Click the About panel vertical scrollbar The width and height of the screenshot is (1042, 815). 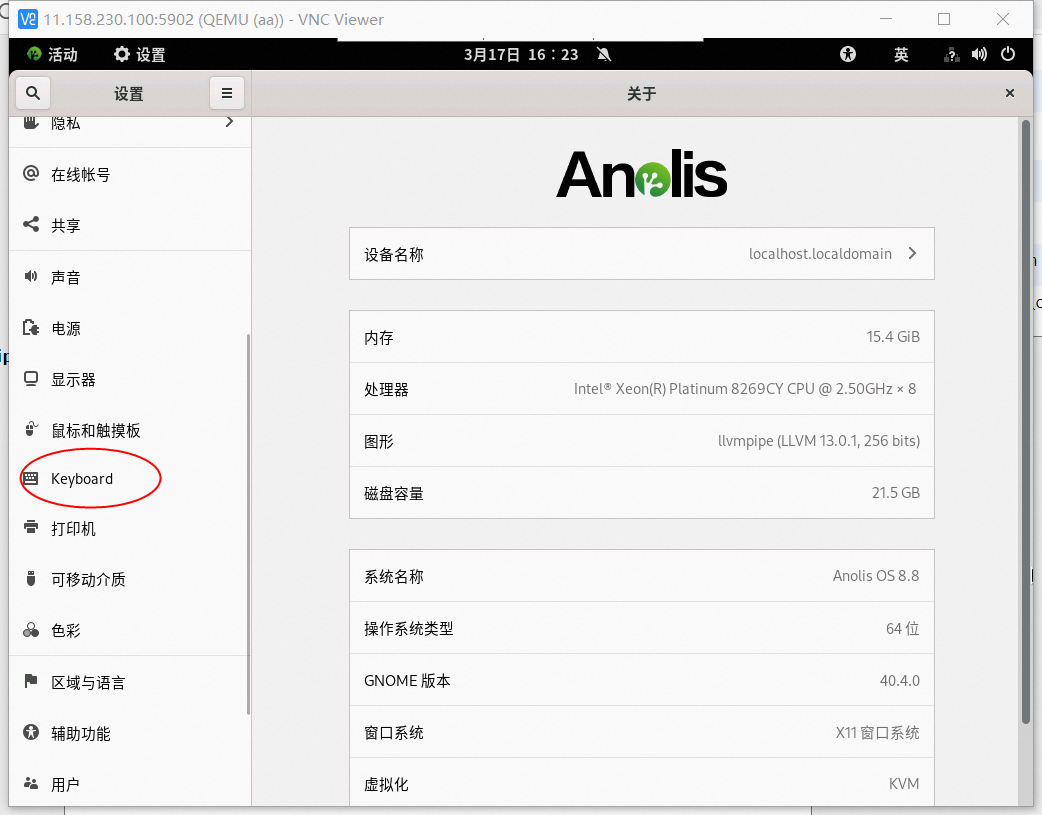click(1026, 420)
